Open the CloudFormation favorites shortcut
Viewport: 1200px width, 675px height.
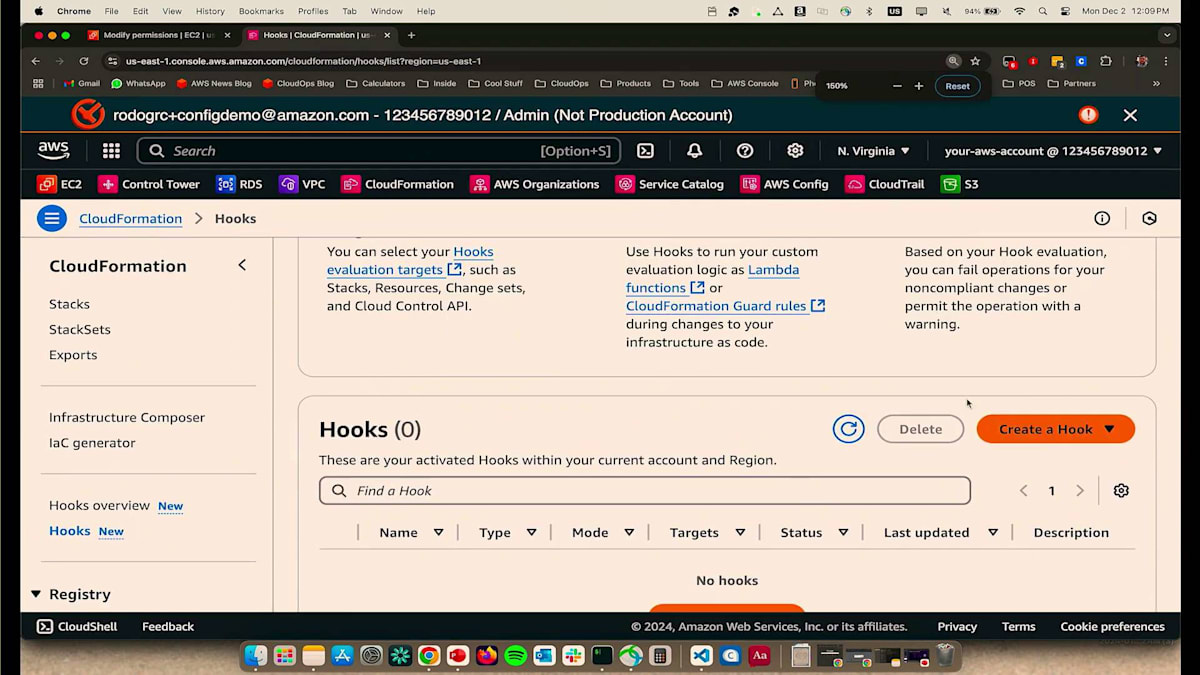click(398, 184)
